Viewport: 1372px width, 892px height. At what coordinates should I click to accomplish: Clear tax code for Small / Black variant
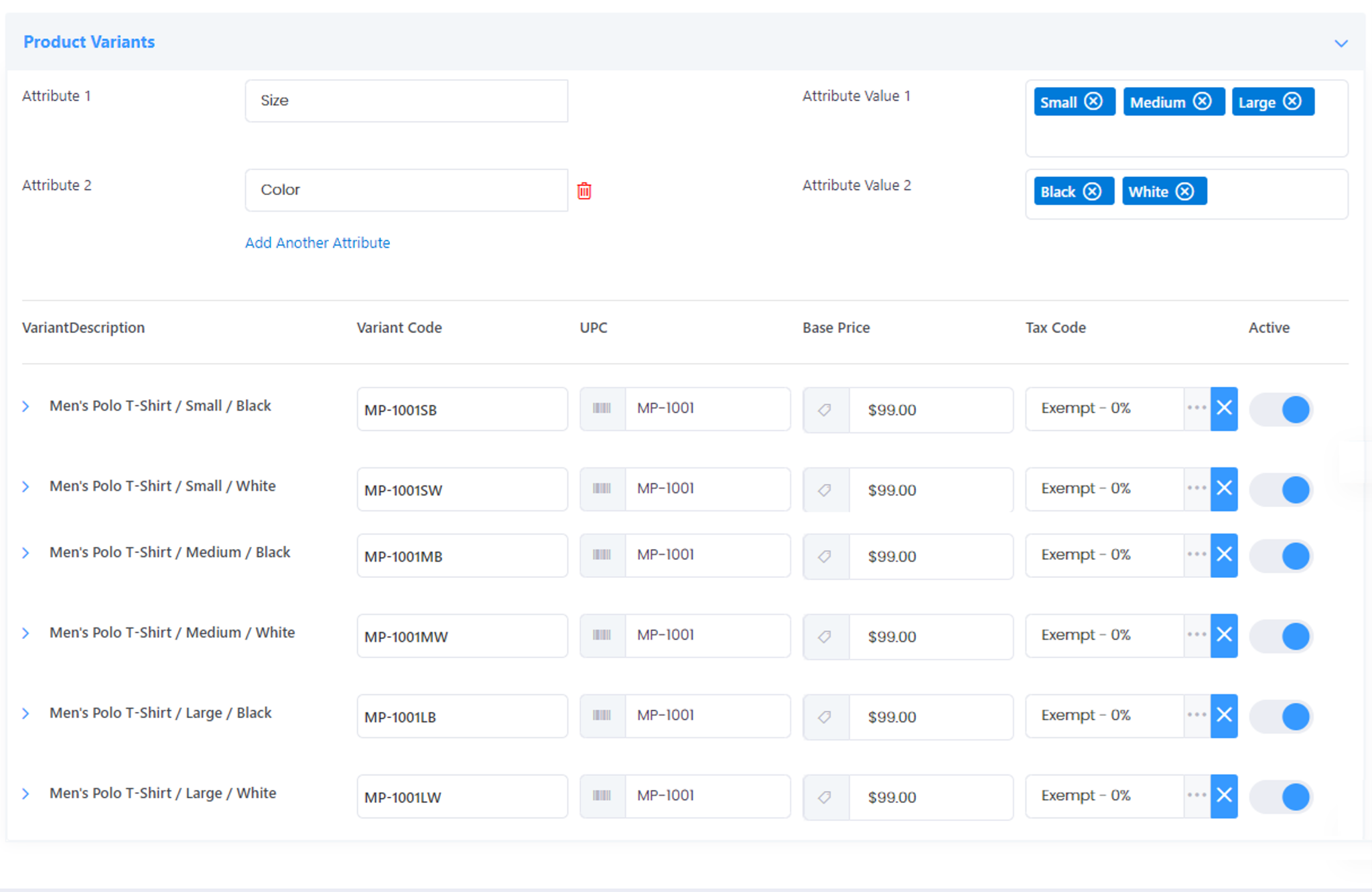pyautogui.click(x=1224, y=408)
